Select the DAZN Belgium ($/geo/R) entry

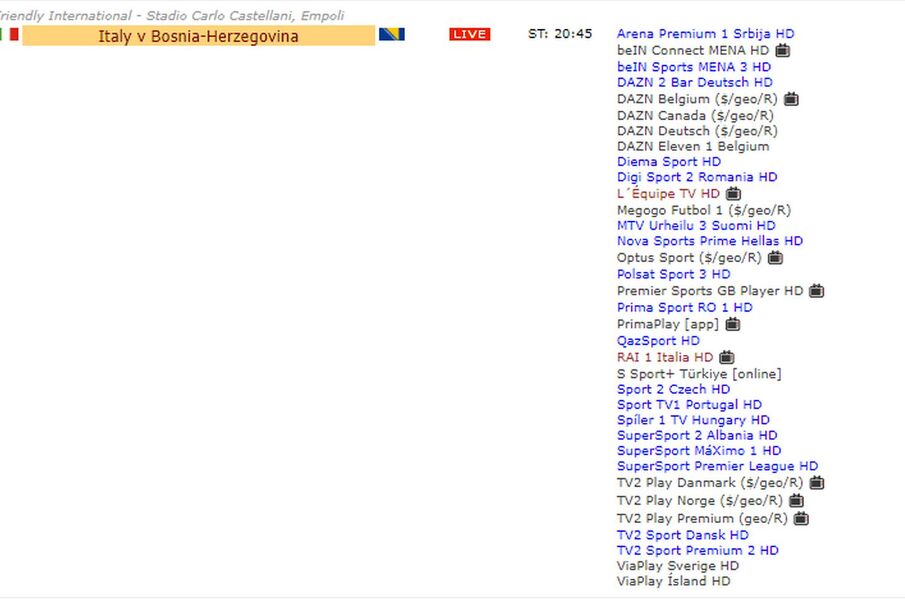[x=697, y=99]
